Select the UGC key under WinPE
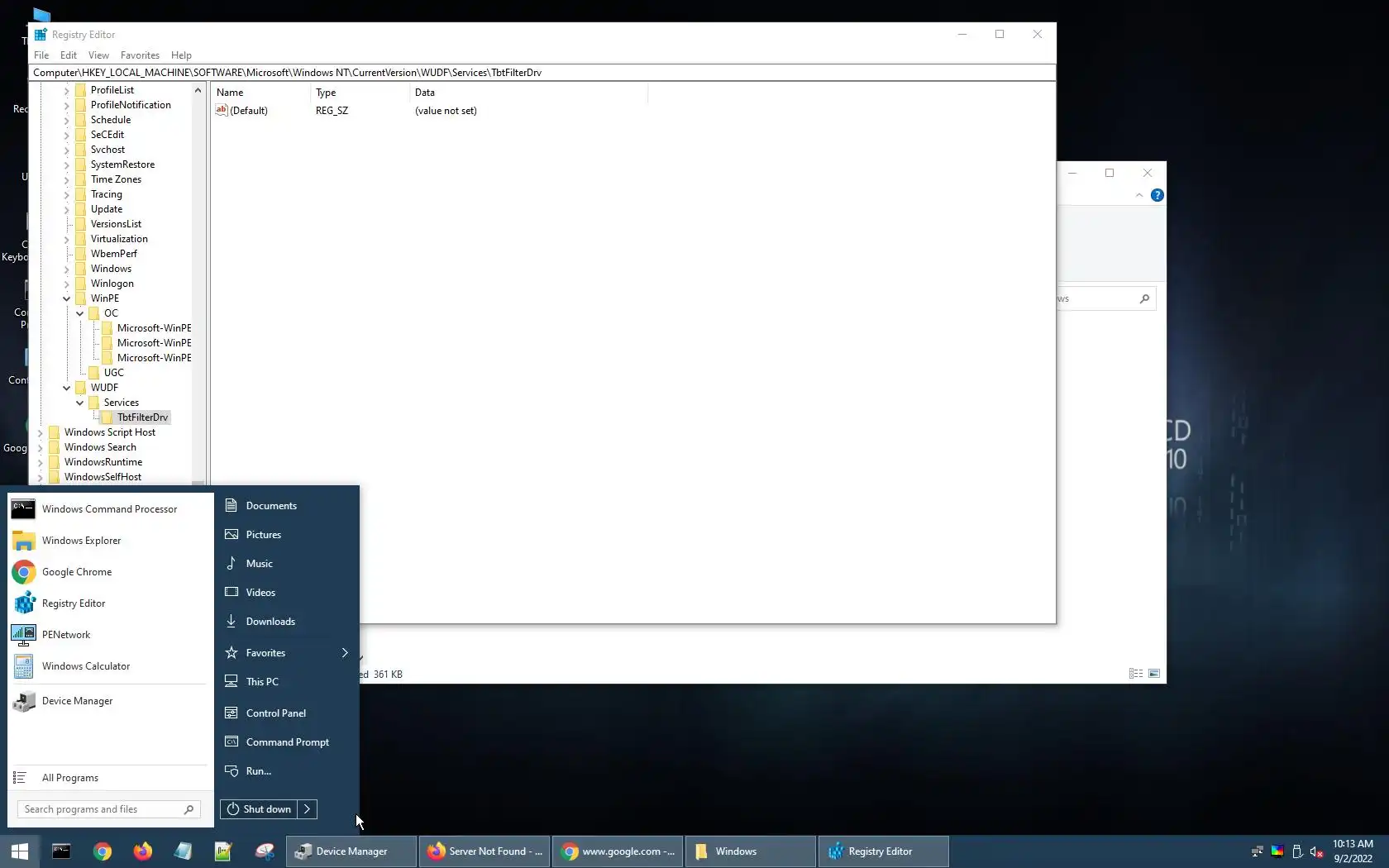Image resolution: width=1389 pixels, height=868 pixels. pos(114,373)
